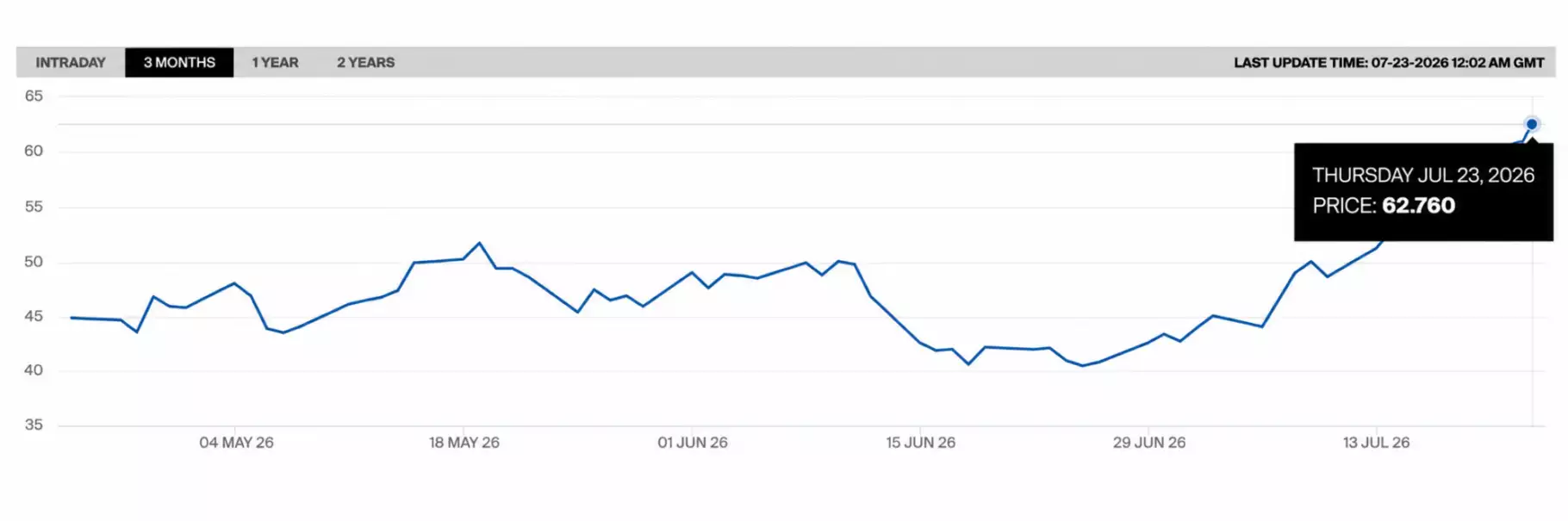1568x521 pixels.
Task: Click the 65 y-axis label
Action: coord(34,96)
